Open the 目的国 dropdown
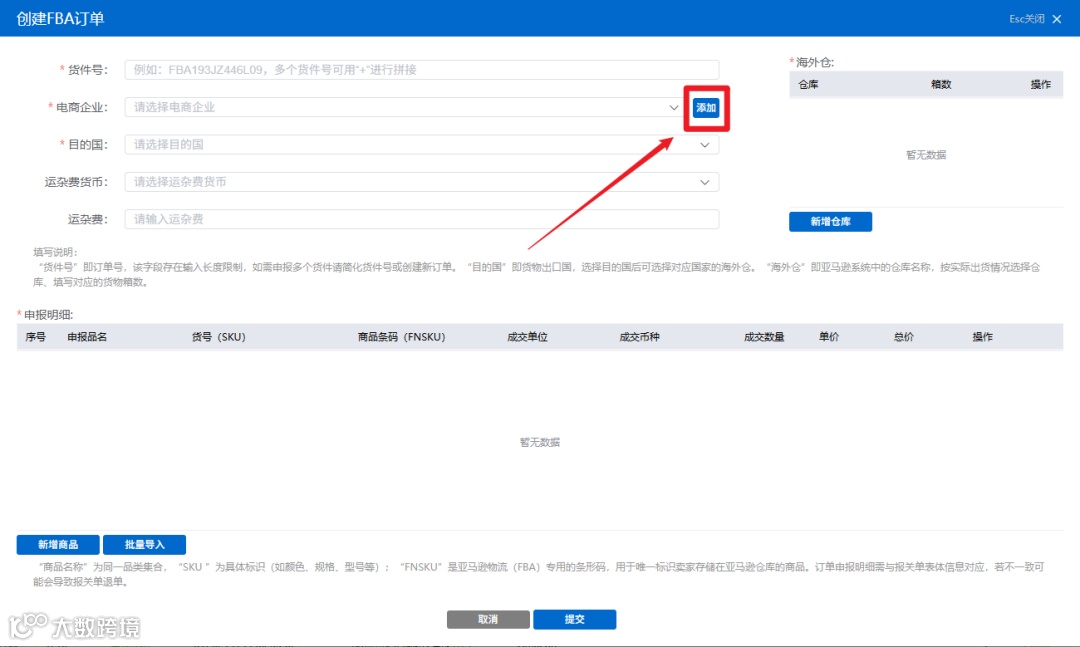Viewport: 1080px width, 647px height. [x=422, y=145]
